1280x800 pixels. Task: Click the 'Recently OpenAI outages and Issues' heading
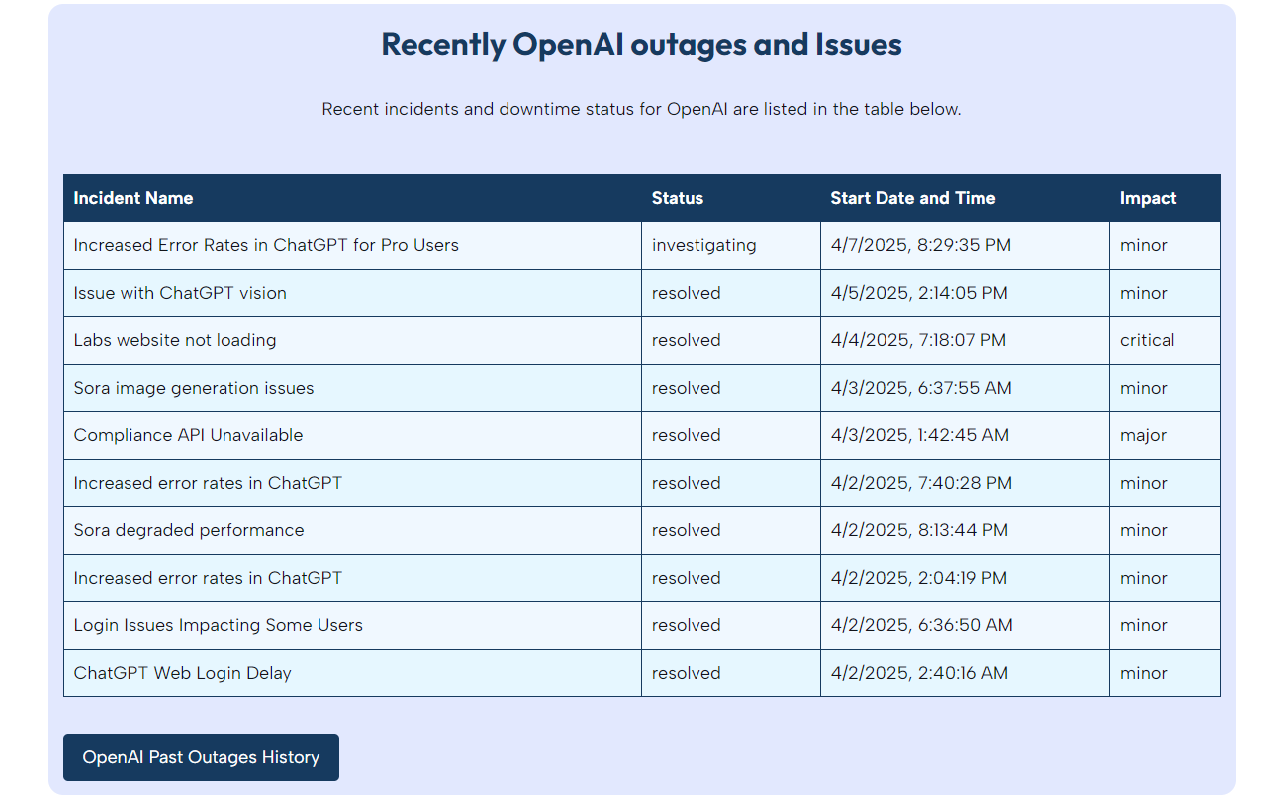coord(642,44)
